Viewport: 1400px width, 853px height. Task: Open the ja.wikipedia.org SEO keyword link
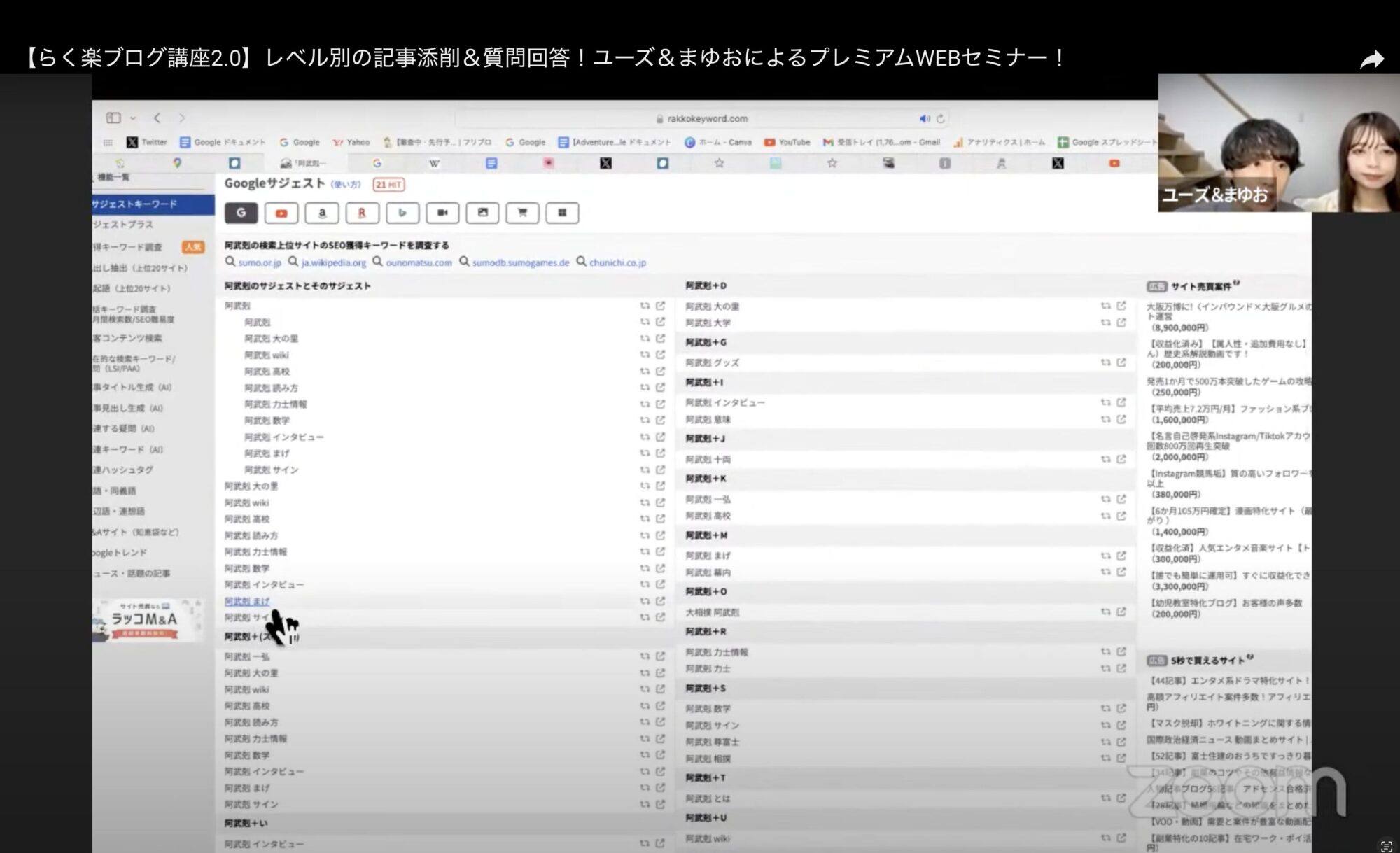333,262
